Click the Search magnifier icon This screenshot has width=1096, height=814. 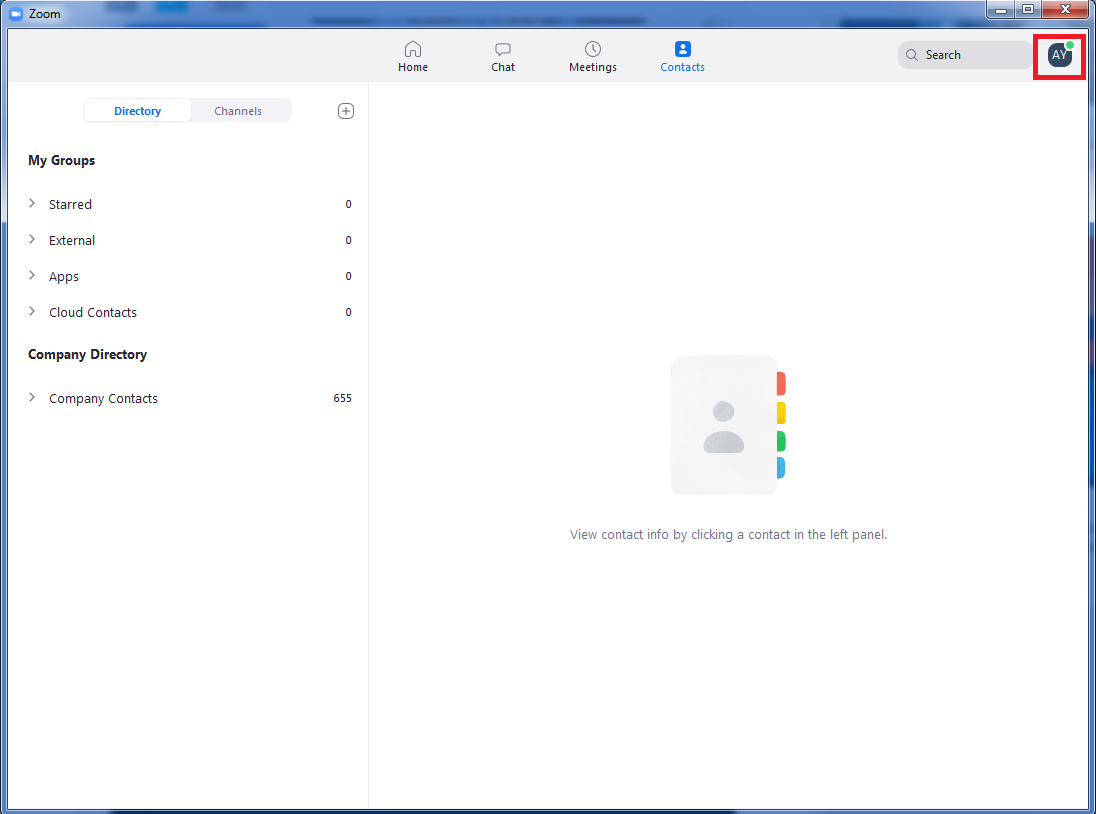[x=911, y=54]
